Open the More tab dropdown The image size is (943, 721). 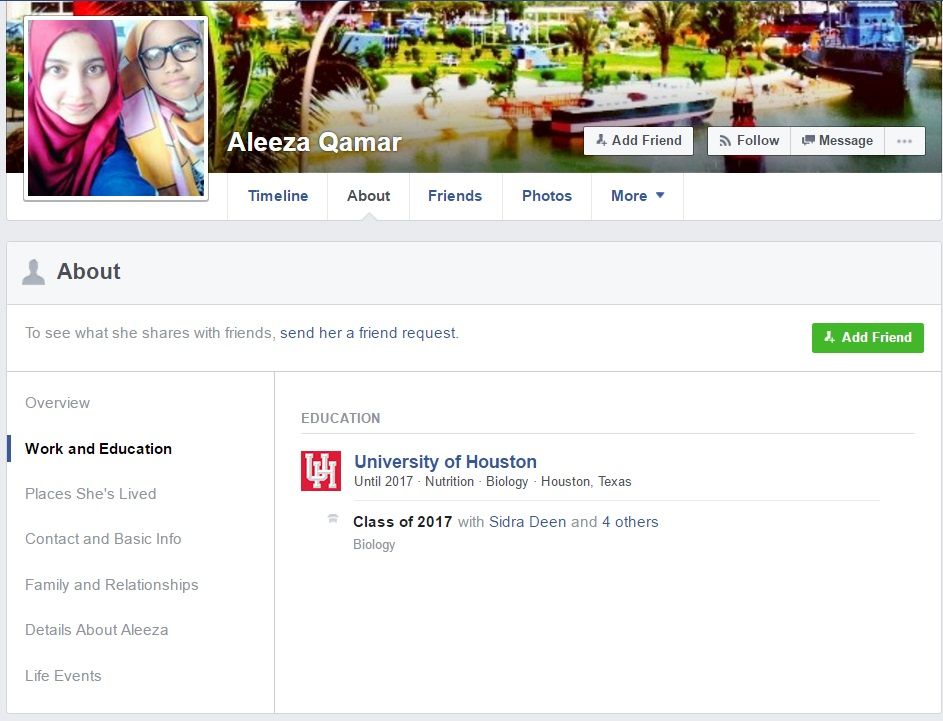(x=637, y=196)
